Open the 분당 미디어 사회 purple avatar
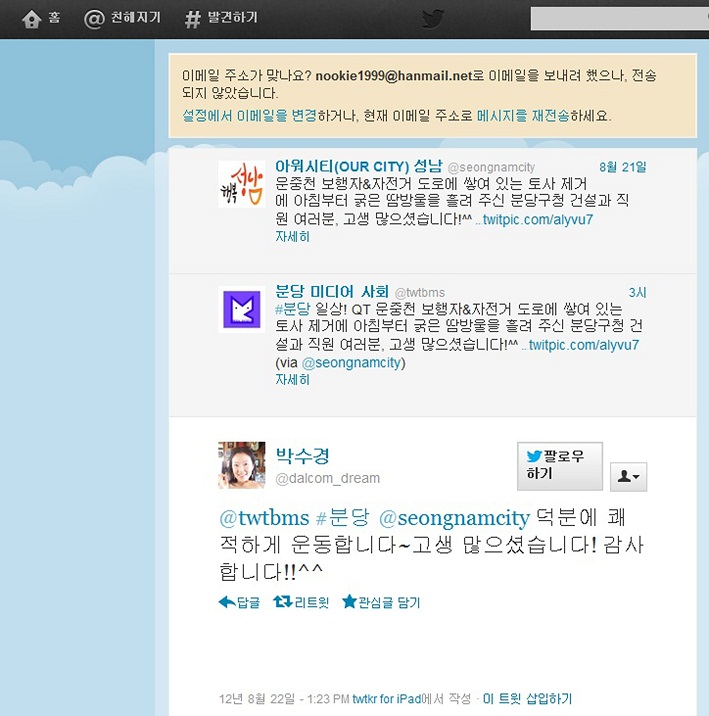 [242, 310]
